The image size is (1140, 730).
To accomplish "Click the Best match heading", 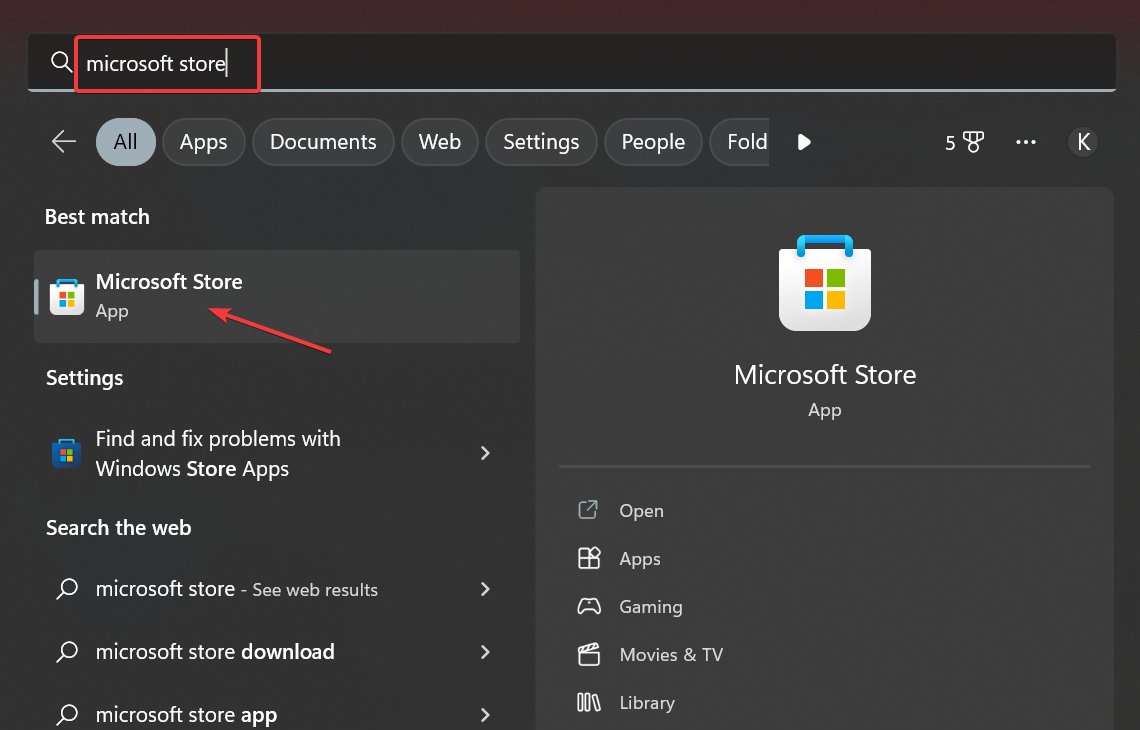I will pos(97,217).
